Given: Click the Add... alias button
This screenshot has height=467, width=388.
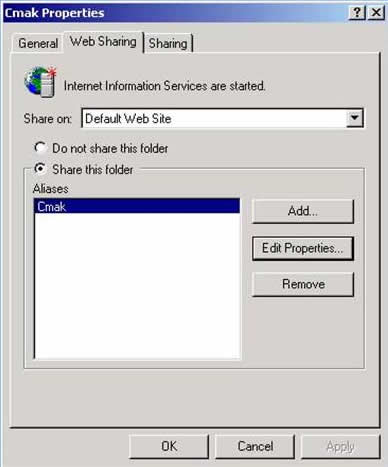Looking at the screenshot, I should coord(303,211).
